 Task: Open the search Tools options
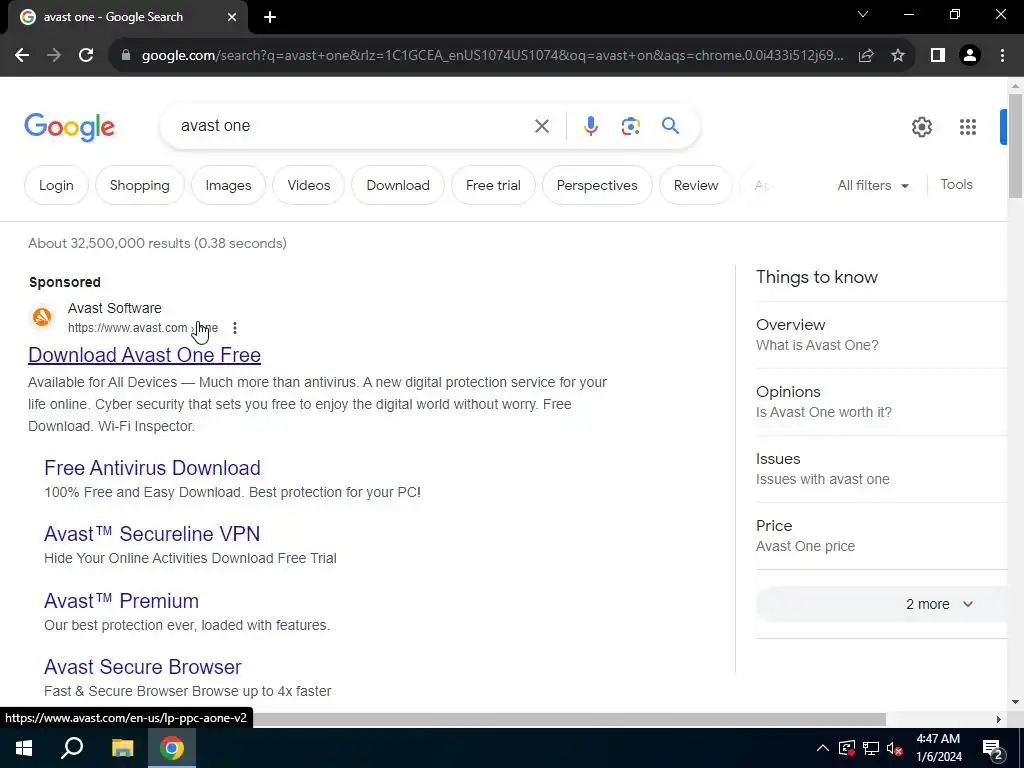(x=956, y=185)
